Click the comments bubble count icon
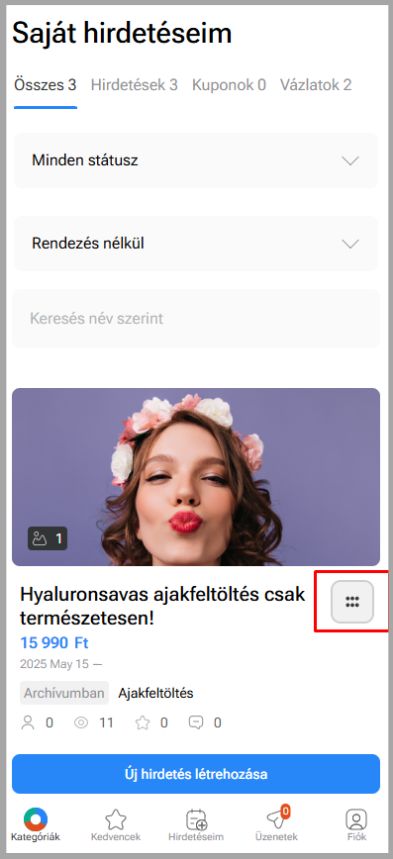The image size is (393, 859). 196,723
